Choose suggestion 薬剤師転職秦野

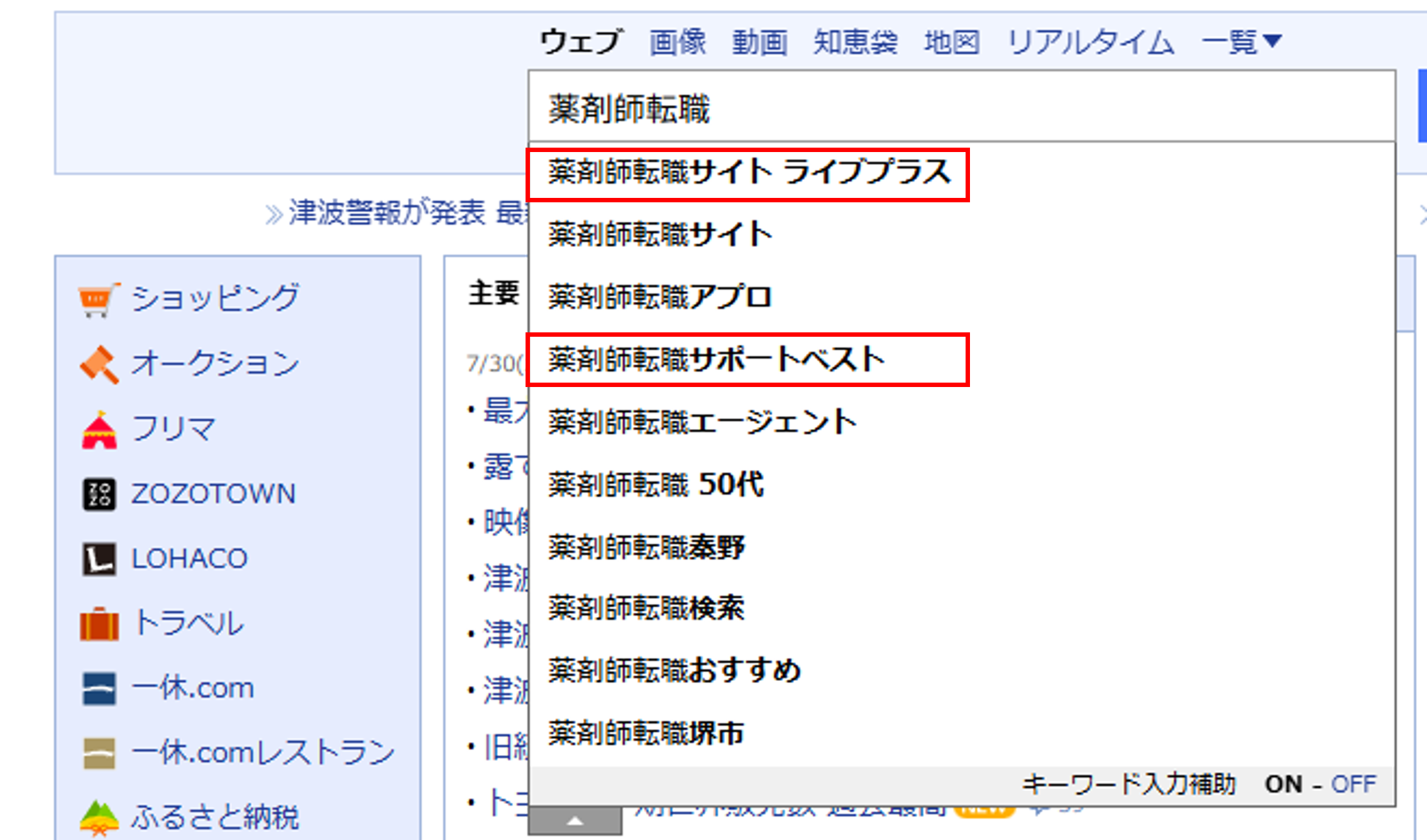[x=962, y=547]
